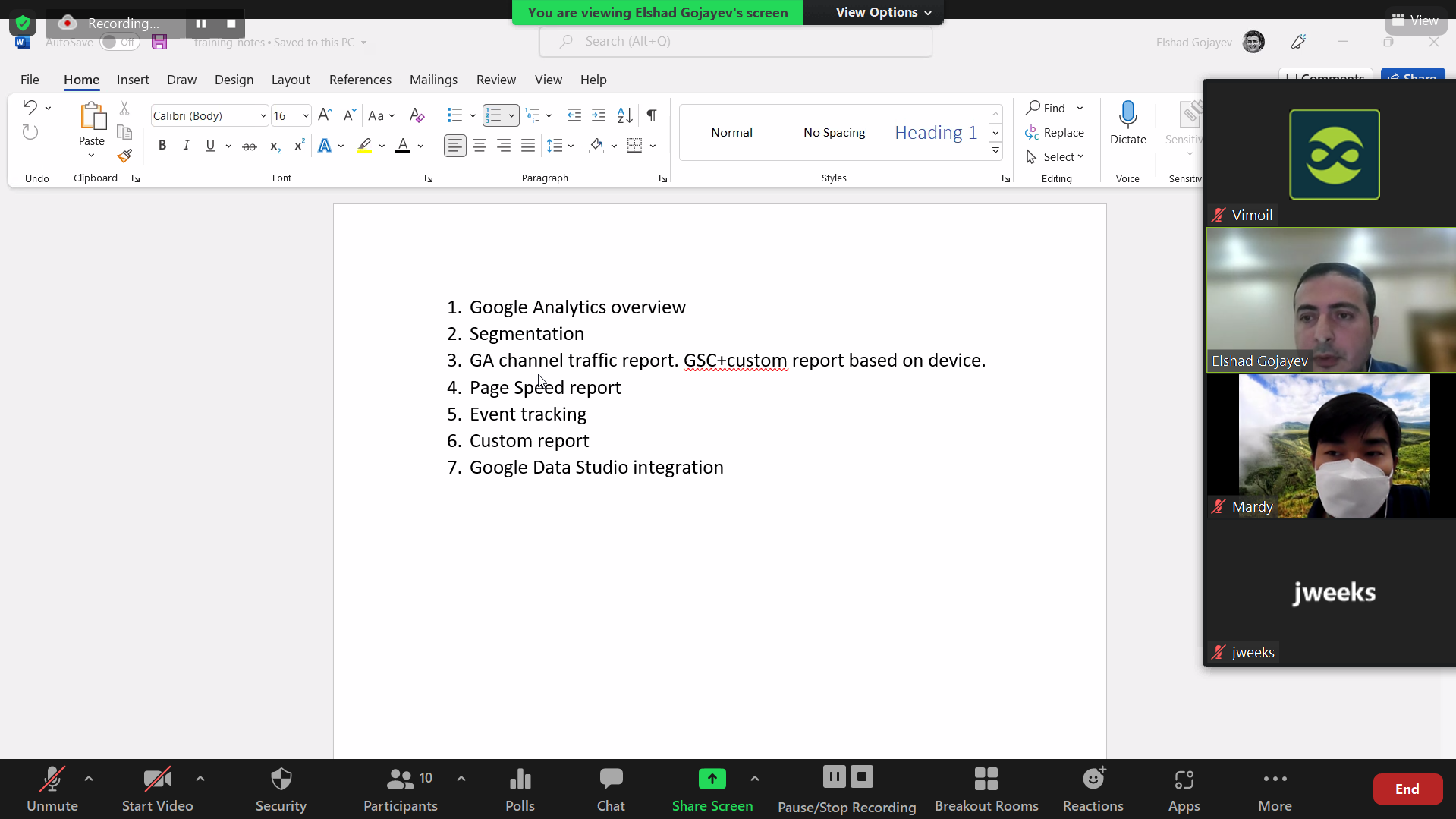Click the Superscript icon
The height and width of the screenshot is (819, 1456).
[300, 146]
